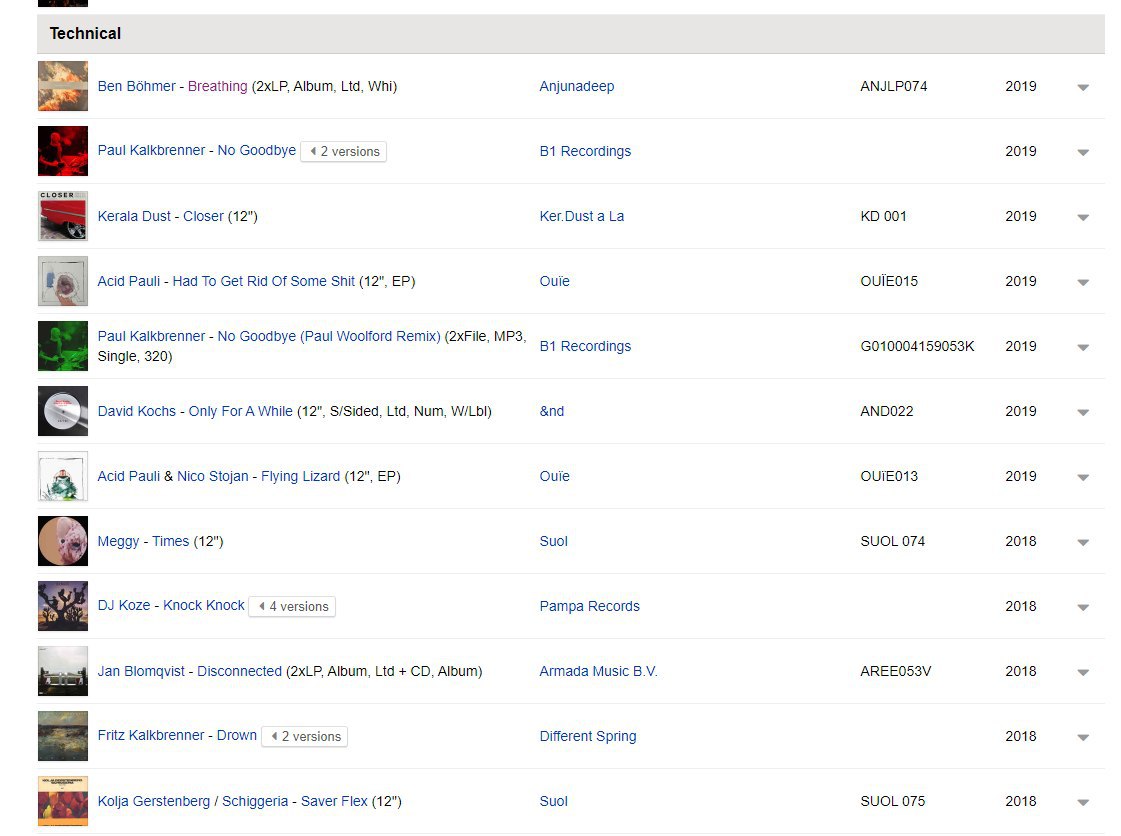Open Saver Flex cover thumbnail
The width and height of the screenshot is (1121, 836).
coord(63,802)
